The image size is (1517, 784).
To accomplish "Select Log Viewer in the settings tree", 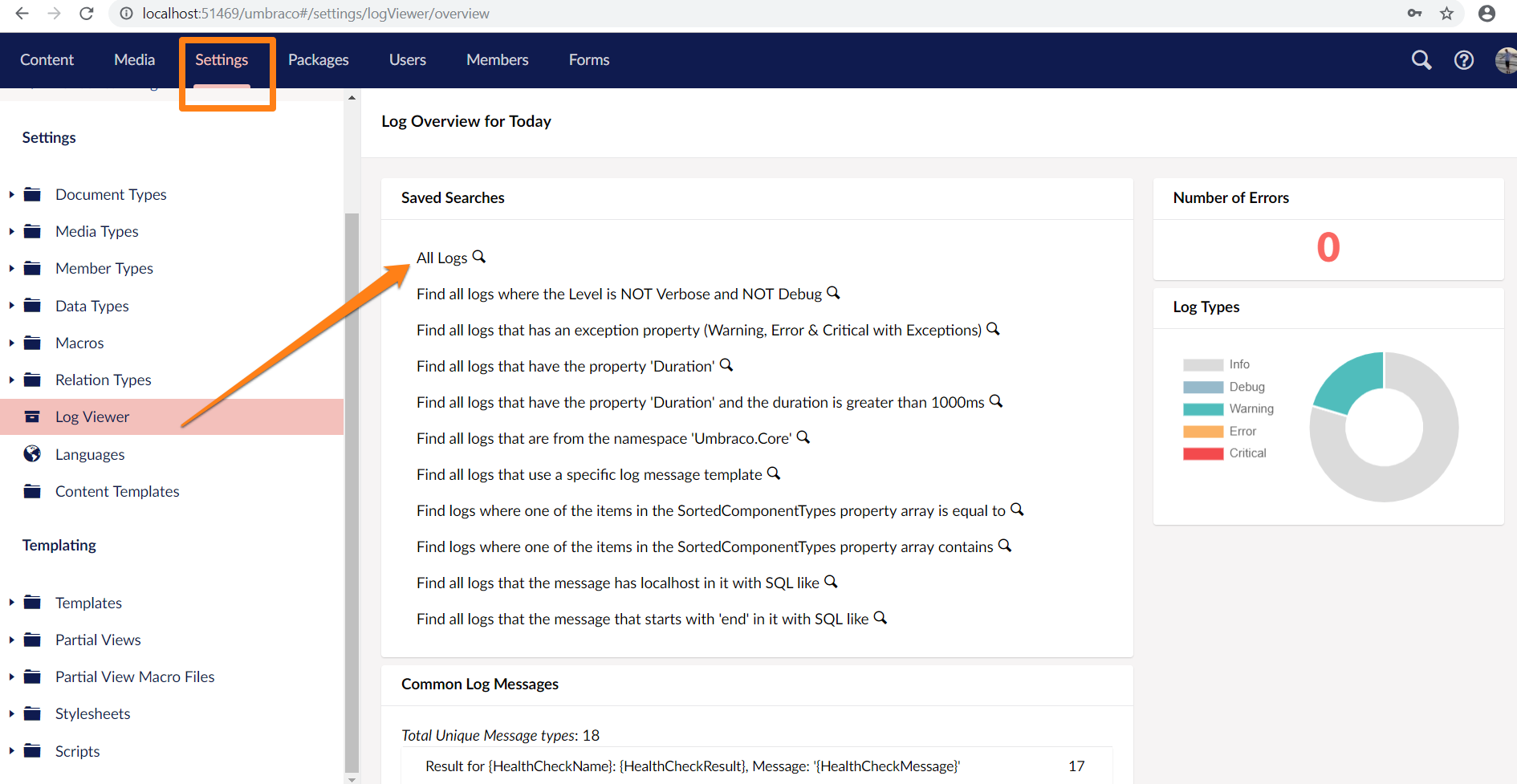I will point(92,416).
